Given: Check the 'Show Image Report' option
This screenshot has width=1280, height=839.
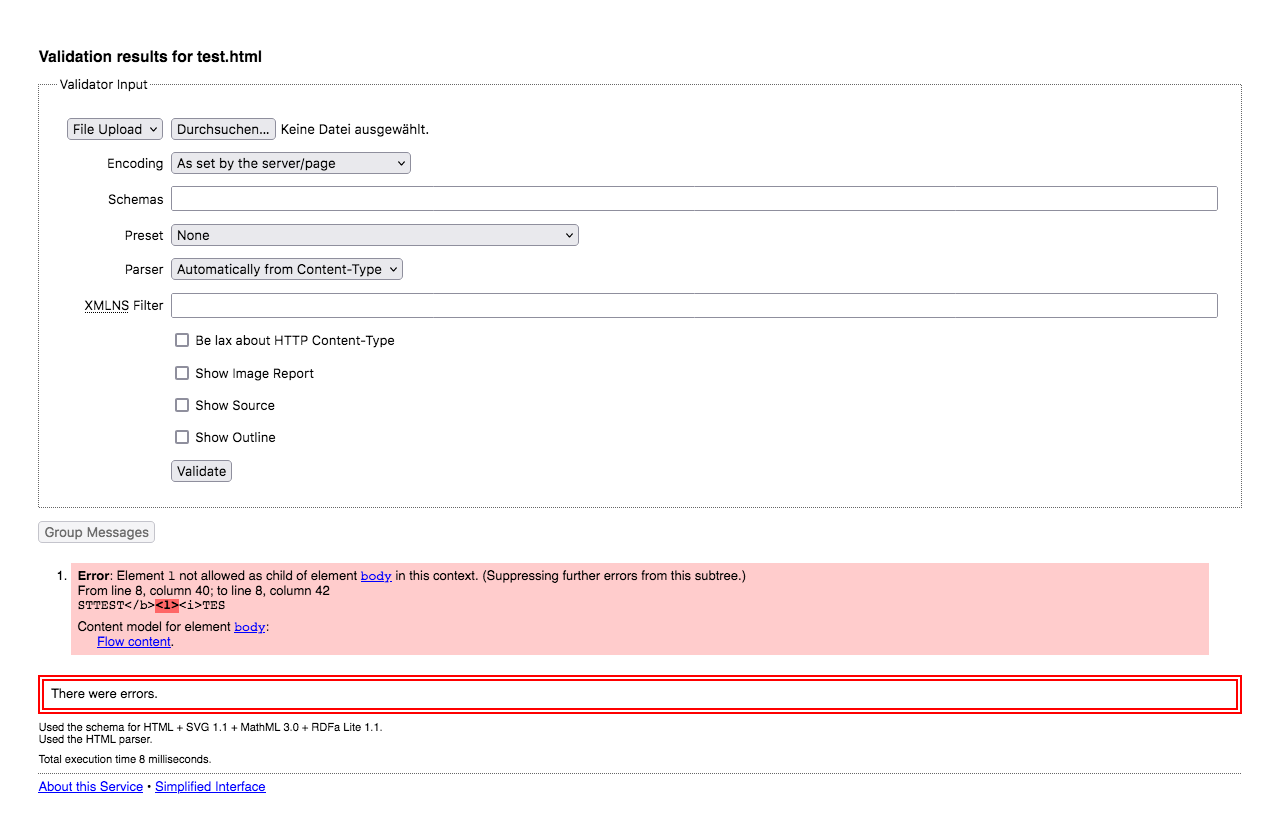Looking at the screenshot, I should coord(182,372).
